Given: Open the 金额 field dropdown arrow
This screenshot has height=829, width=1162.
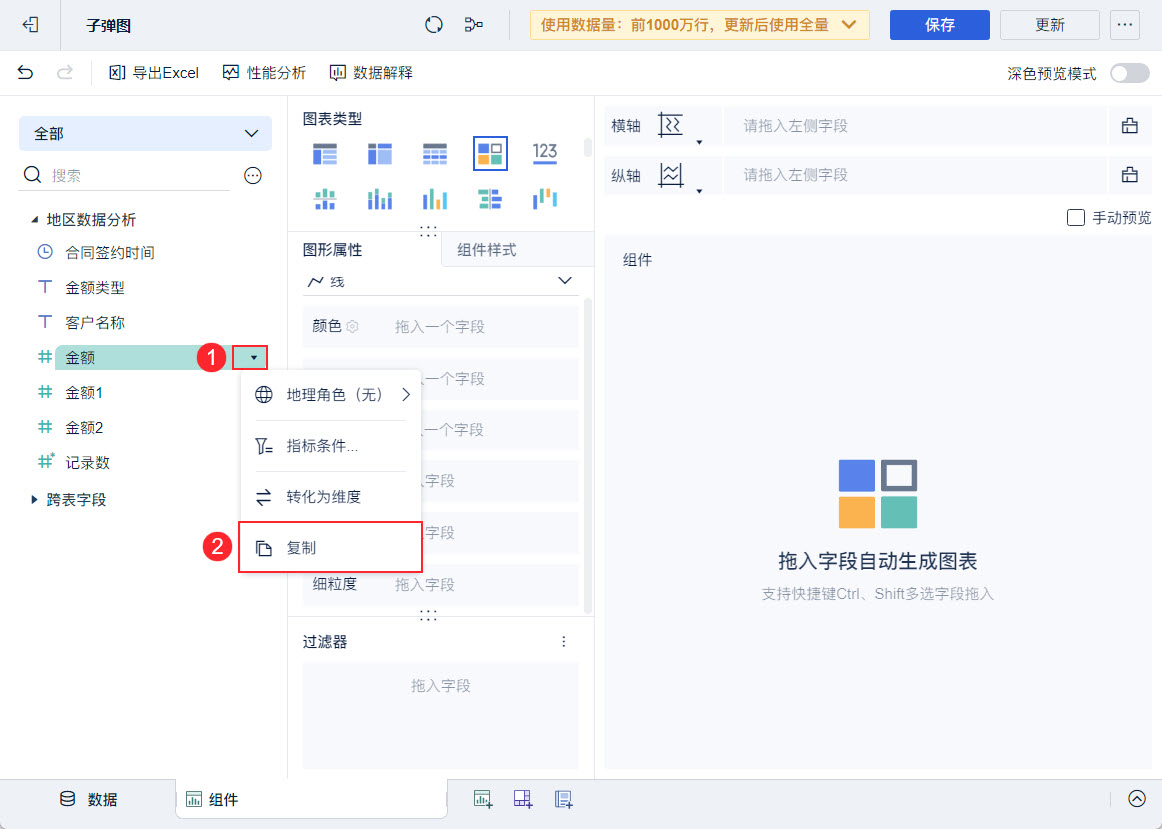Looking at the screenshot, I should click(x=253, y=358).
